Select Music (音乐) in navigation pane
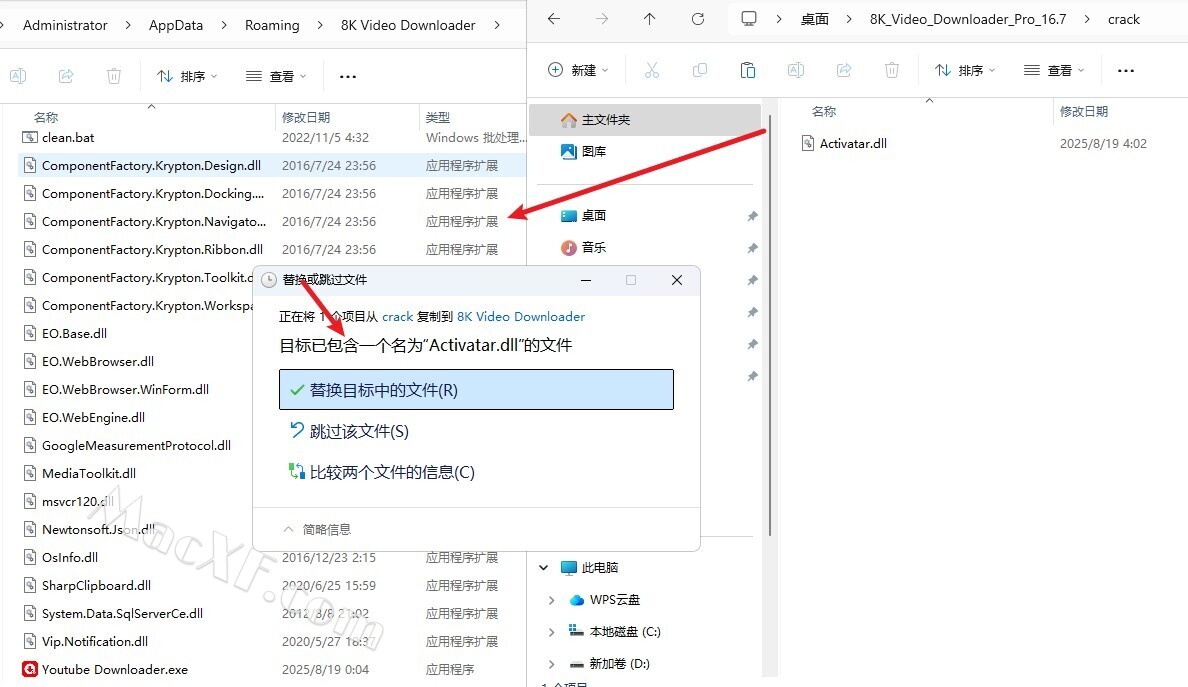This screenshot has width=1188, height=687. pyautogui.click(x=594, y=248)
